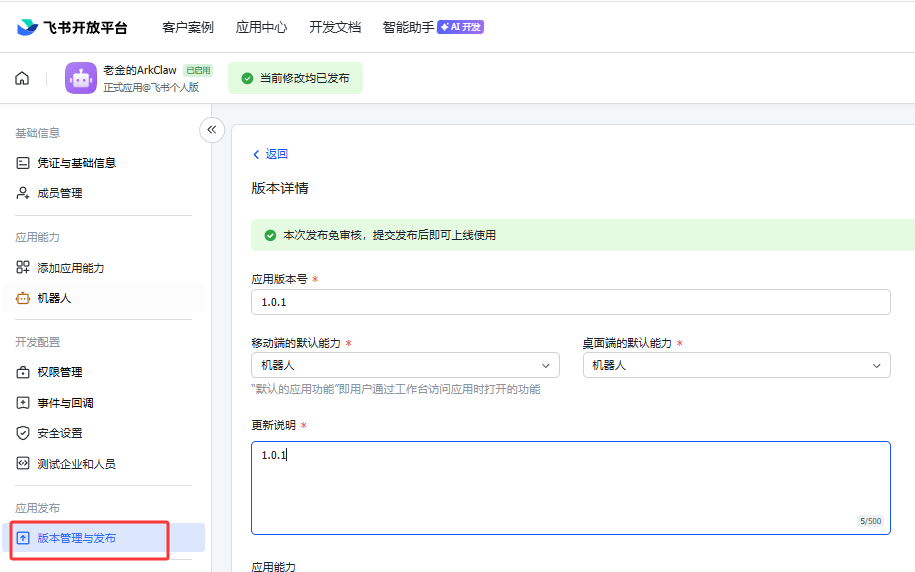Click the 成员管理 person icon

(x=23, y=193)
